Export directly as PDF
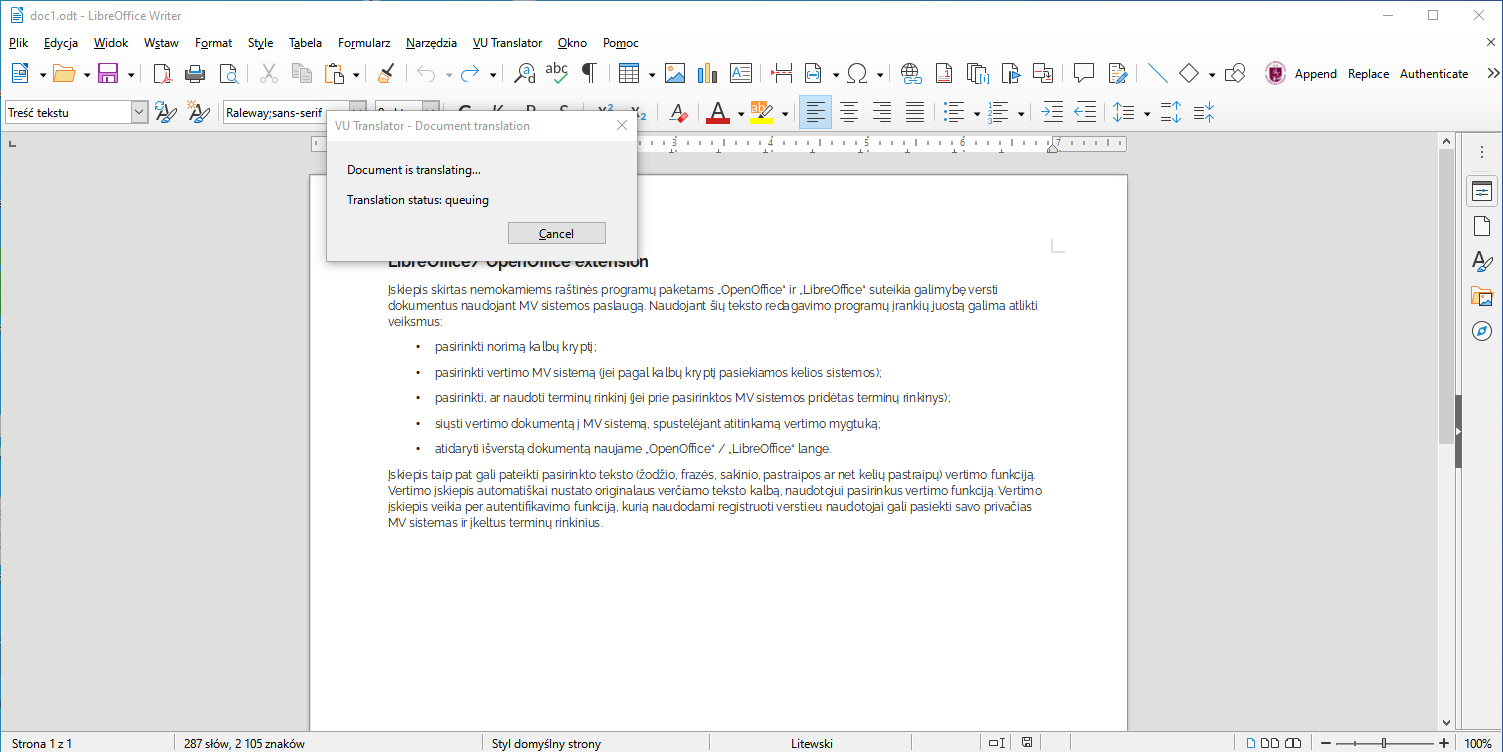Image resolution: width=1503 pixels, height=752 pixels. pos(162,73)
